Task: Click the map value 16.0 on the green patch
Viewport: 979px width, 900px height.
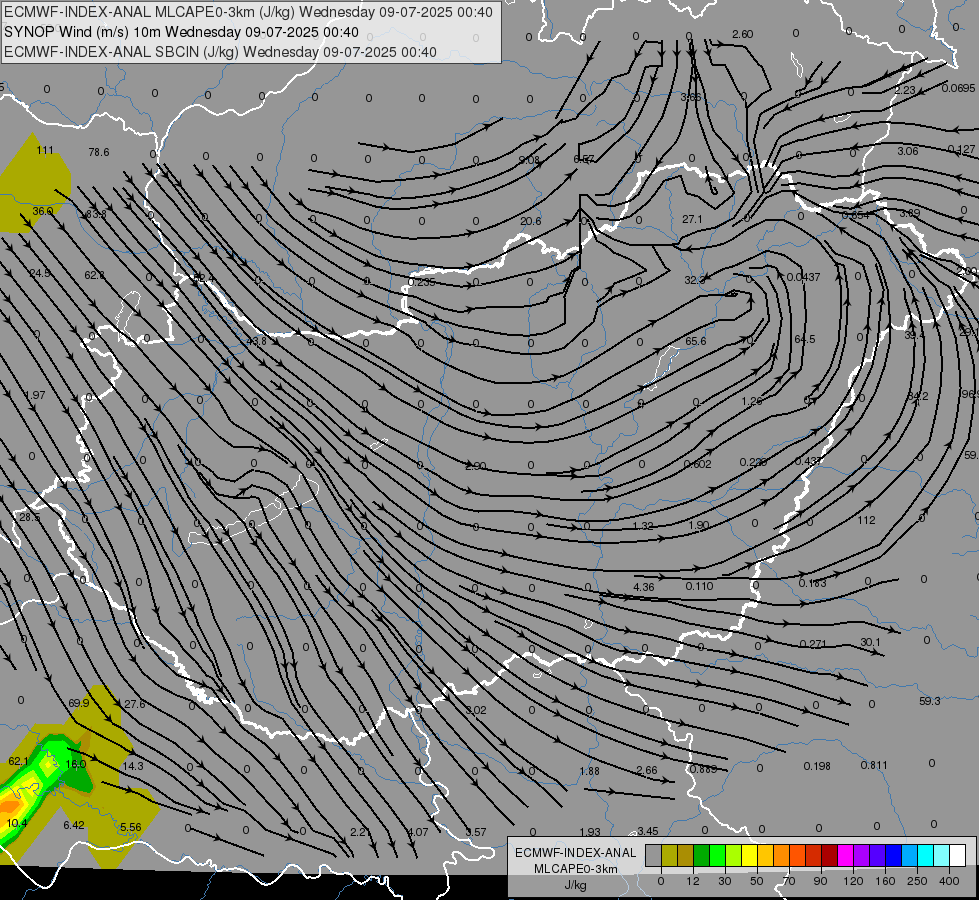Action: pyautogui.click(x=76, y=763)
